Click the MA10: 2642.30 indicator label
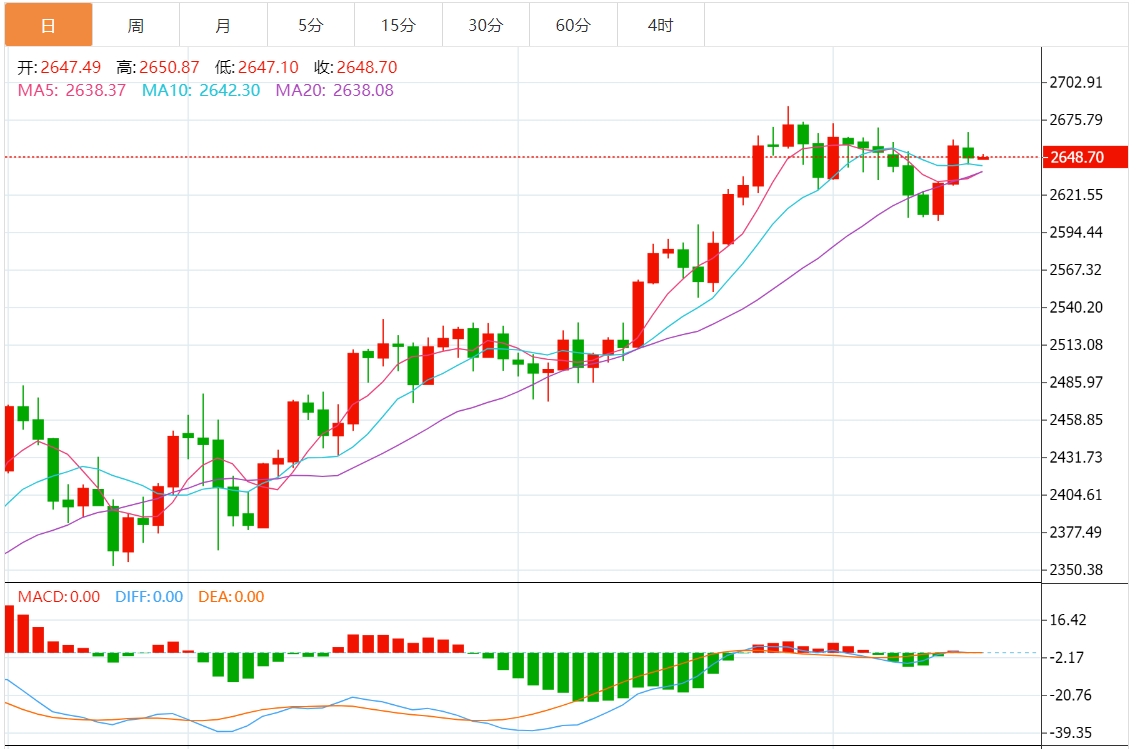This screenshot has height=749, width=1136. point(201,91)
